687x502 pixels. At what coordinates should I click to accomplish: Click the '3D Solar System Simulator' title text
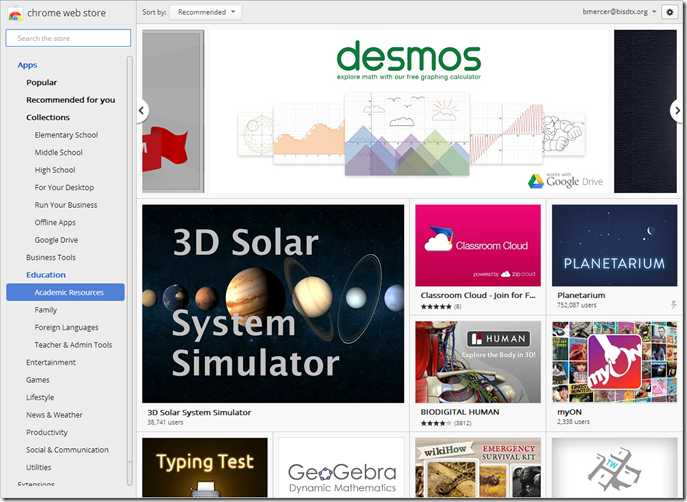click(x=199, y=412)
